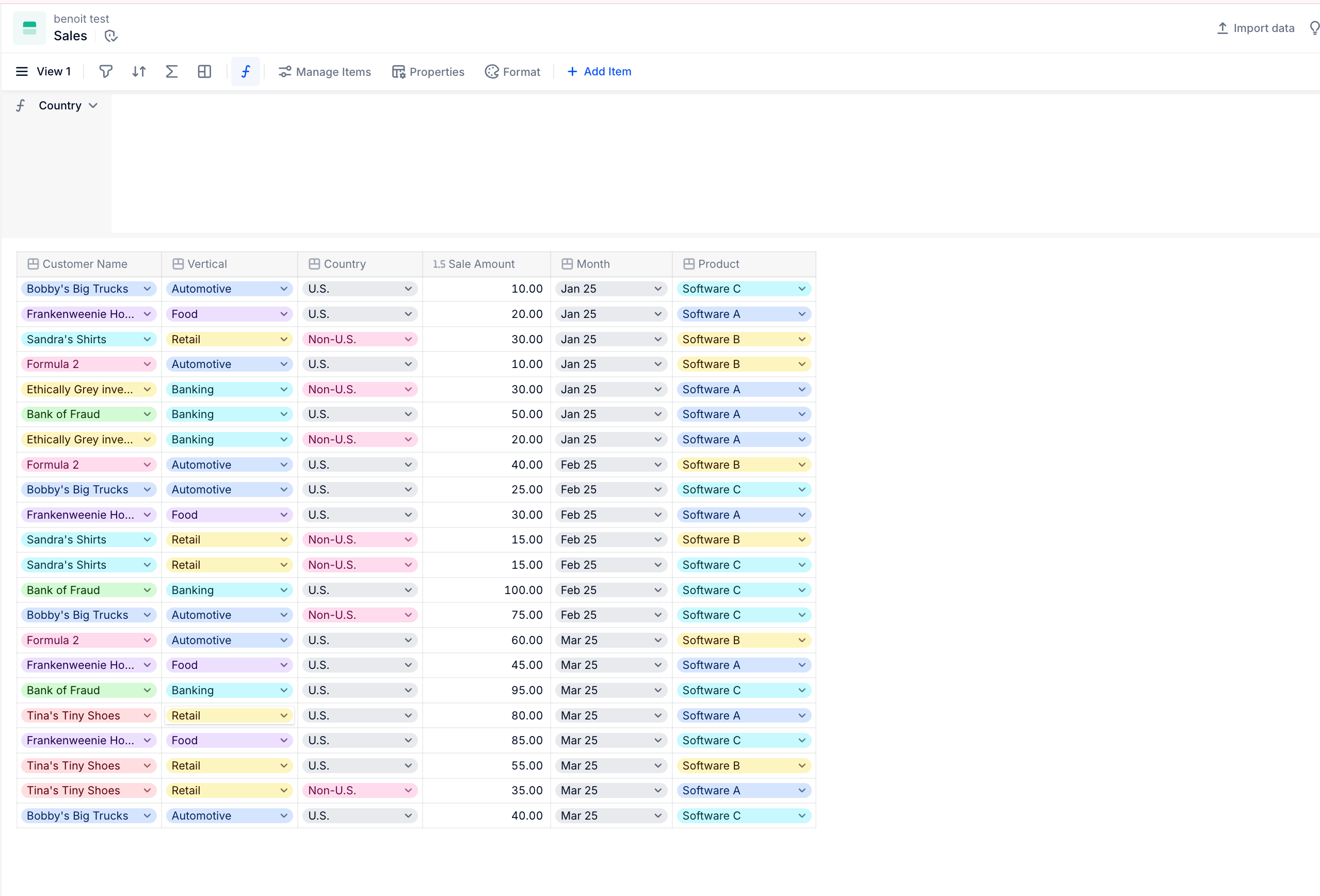The width and height of the screenshot is (1320, 896).
Task: Click the Product column header
Action: (744, 264)
